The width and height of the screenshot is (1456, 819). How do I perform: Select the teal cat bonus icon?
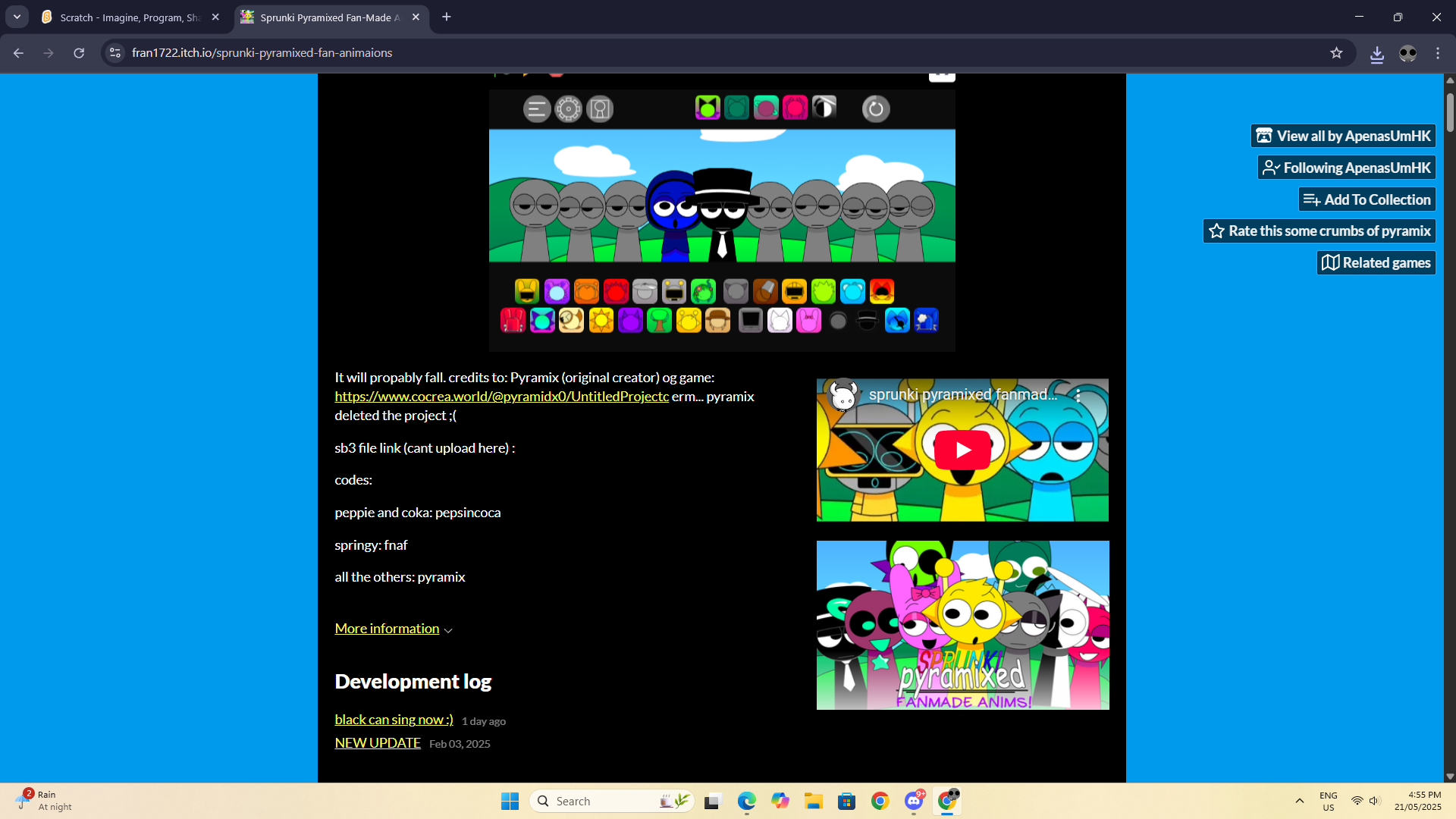pyautogui.click(x=736, y=108)
